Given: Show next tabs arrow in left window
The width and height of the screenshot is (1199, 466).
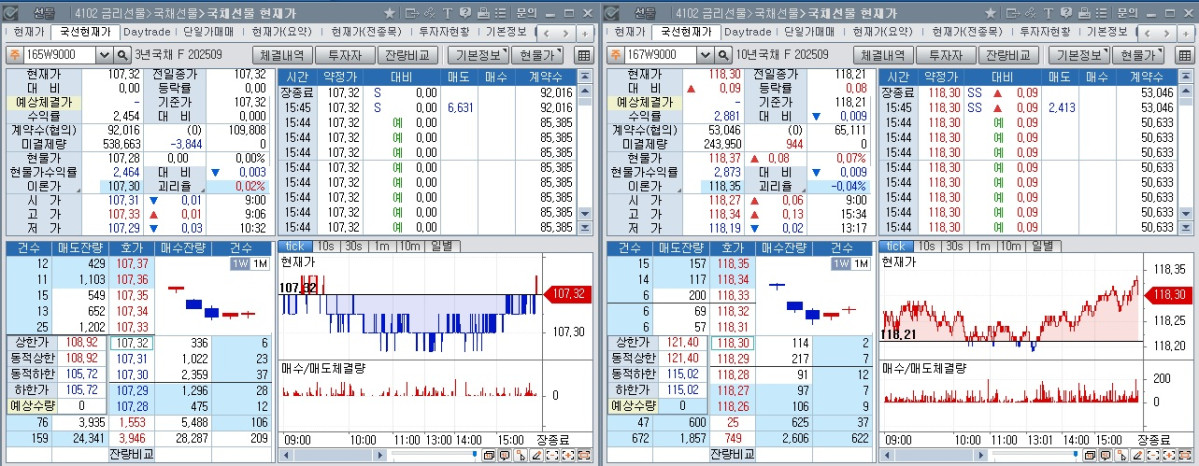Looking at the screenshot, I should pyautogui.click(x=566, y=33).
